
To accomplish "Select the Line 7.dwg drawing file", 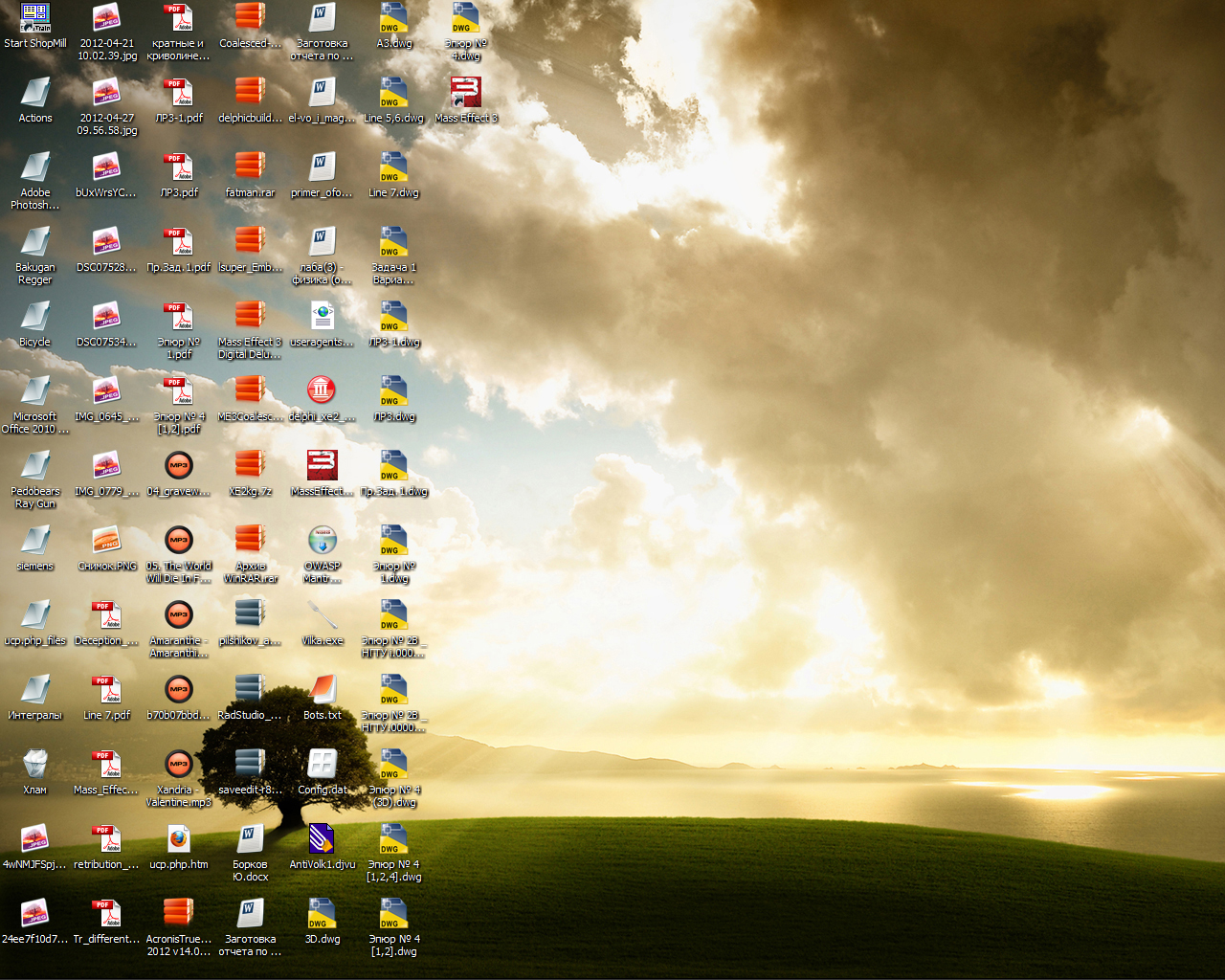I will [x=394, y=175].
